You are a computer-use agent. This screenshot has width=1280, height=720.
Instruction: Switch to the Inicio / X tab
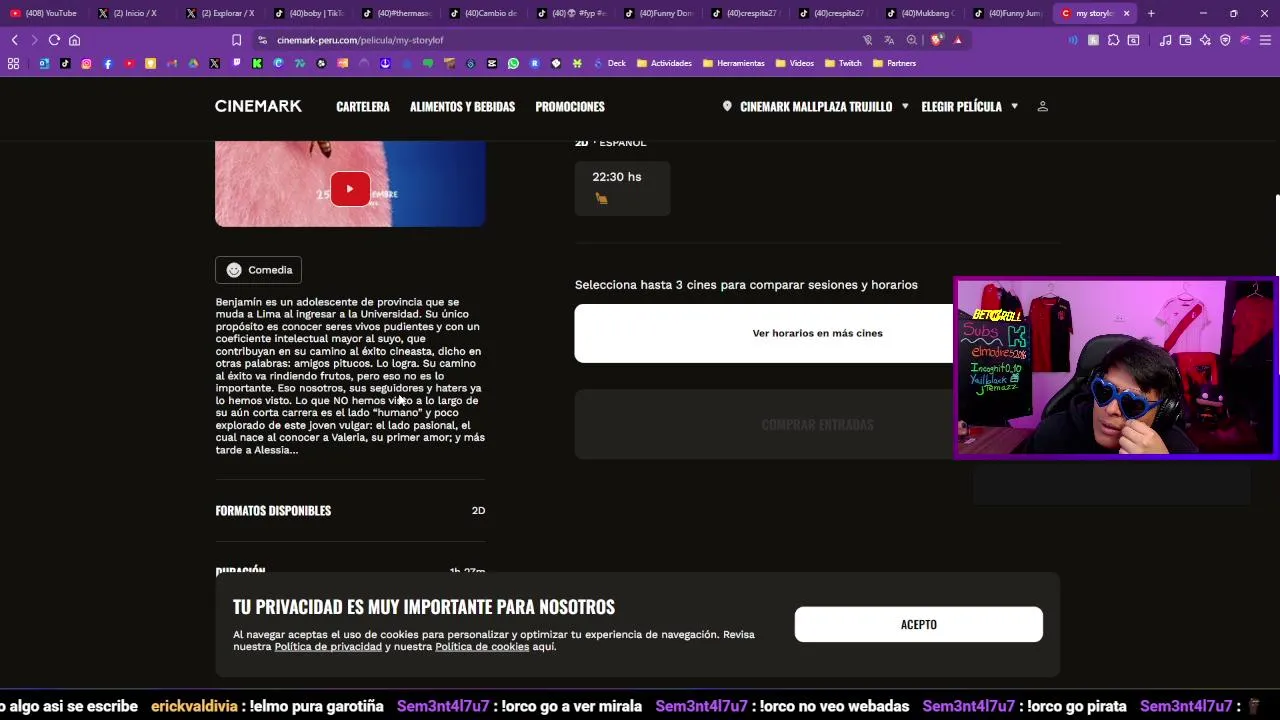click(133, 13)
